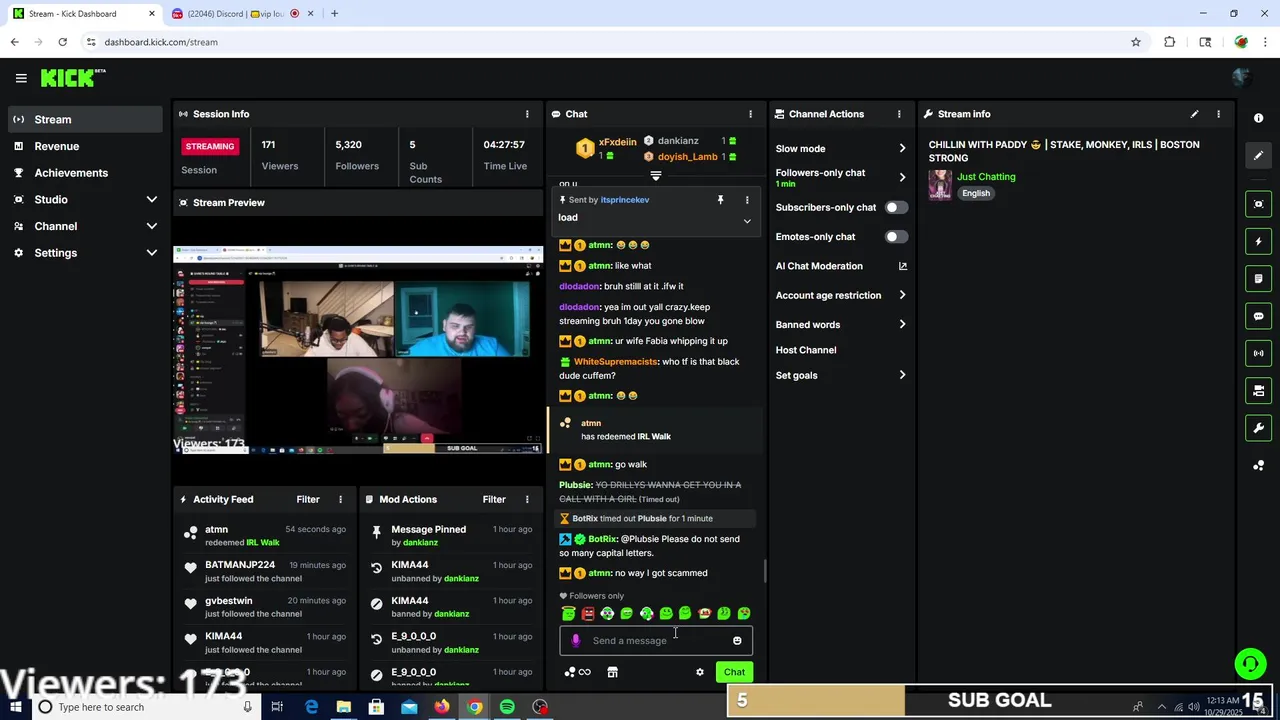
Task: Click the green Chat send button
Action: coord(734,672)
